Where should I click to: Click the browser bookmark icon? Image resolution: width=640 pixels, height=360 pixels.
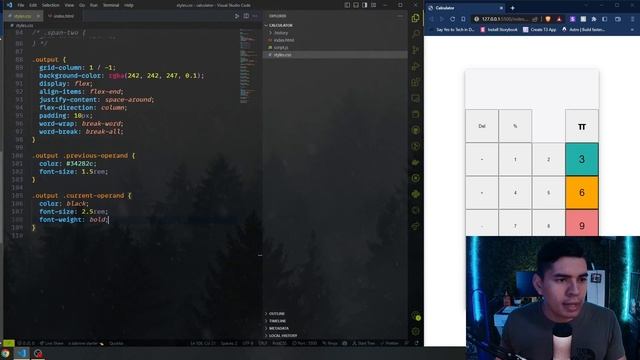pyautogui.click(x=463, y=19)
